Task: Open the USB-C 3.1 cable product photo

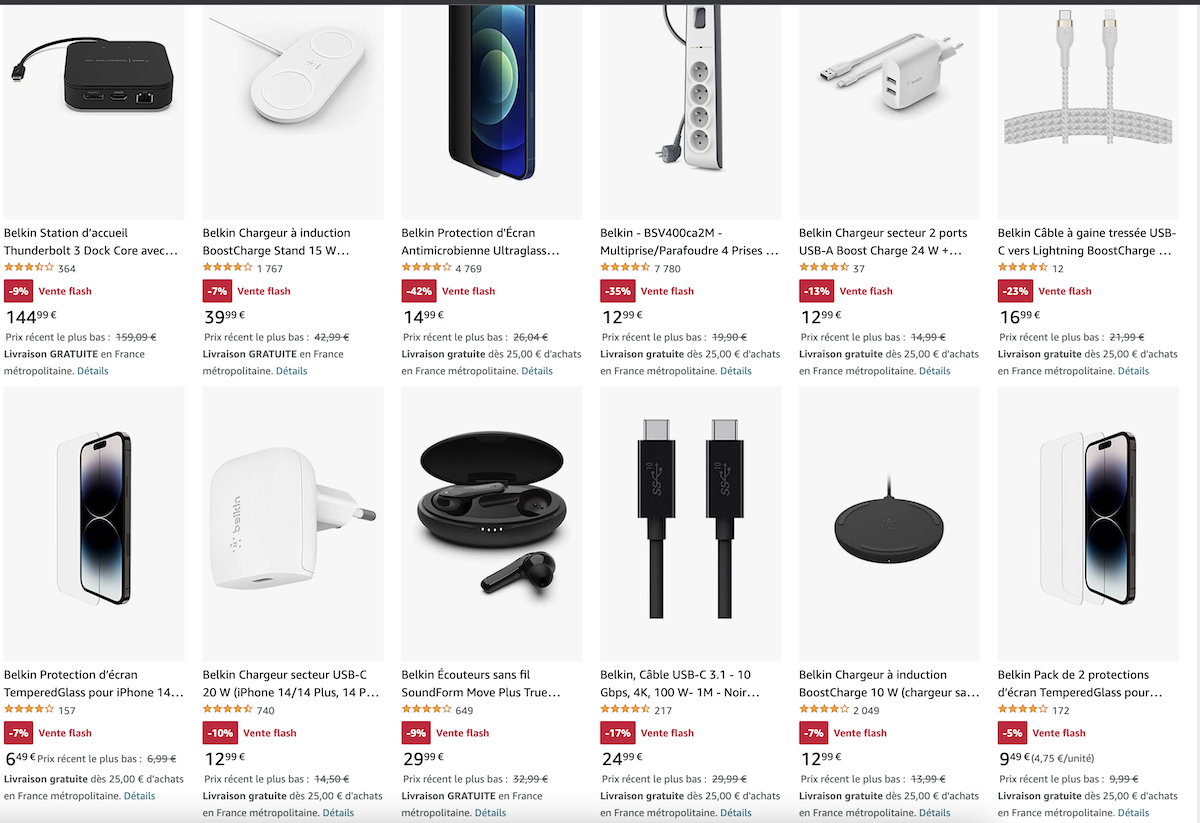Action: (690, 524)
